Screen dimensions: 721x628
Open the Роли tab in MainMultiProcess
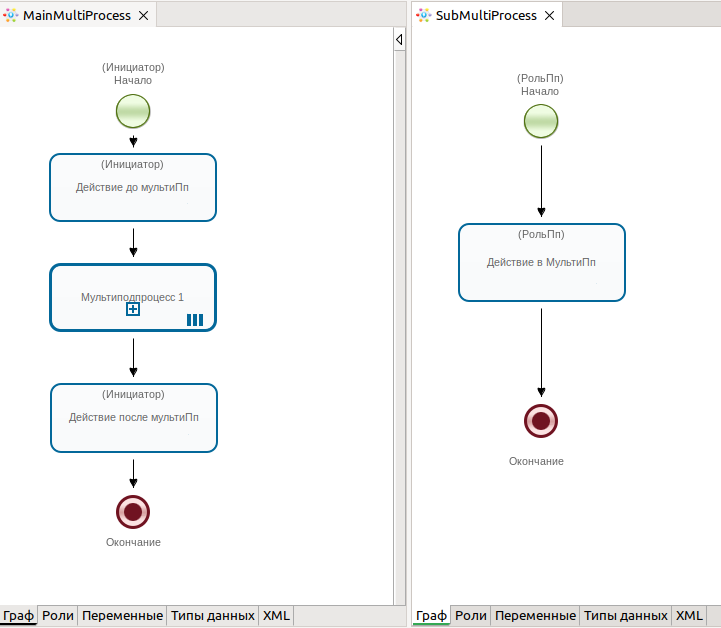click(x=58, y=616)
